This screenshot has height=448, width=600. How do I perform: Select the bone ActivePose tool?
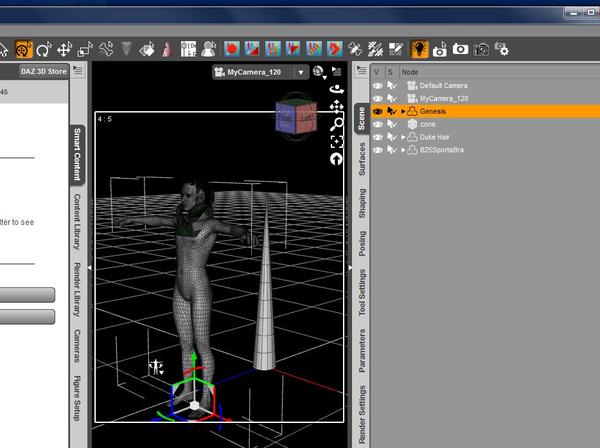click(x=106, y=50)
